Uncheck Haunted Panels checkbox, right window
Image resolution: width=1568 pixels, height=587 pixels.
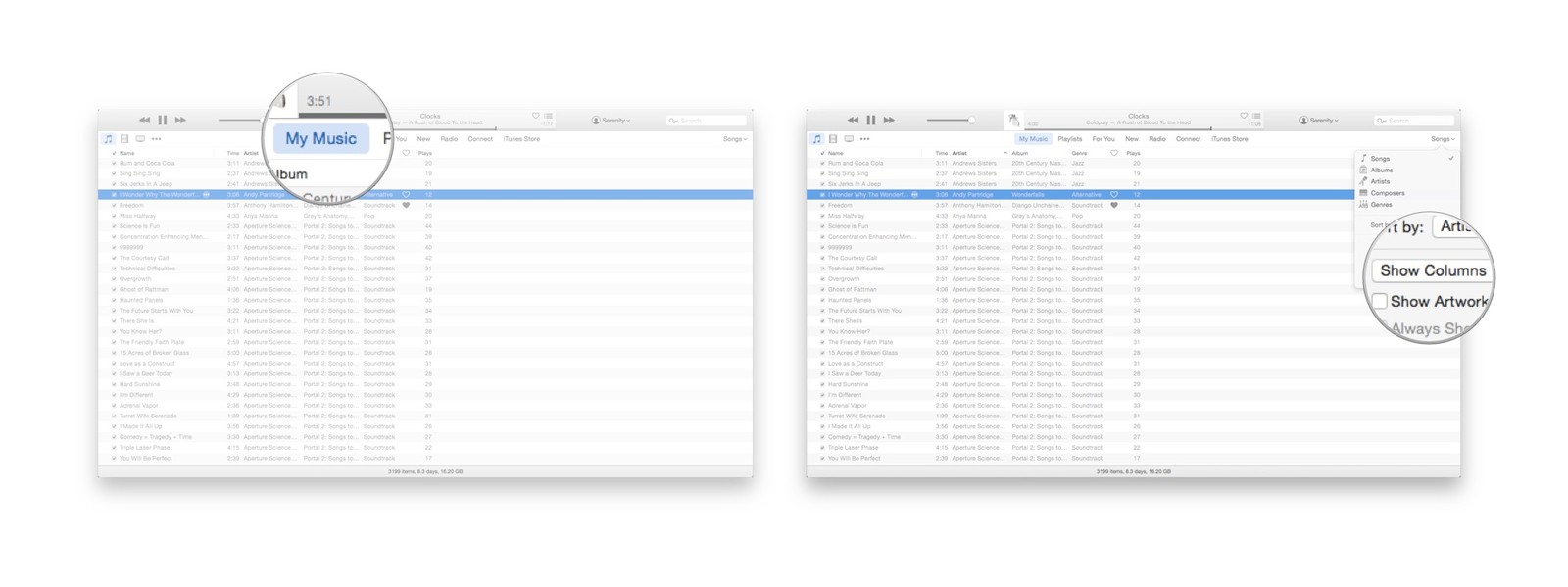pos(822,300)
